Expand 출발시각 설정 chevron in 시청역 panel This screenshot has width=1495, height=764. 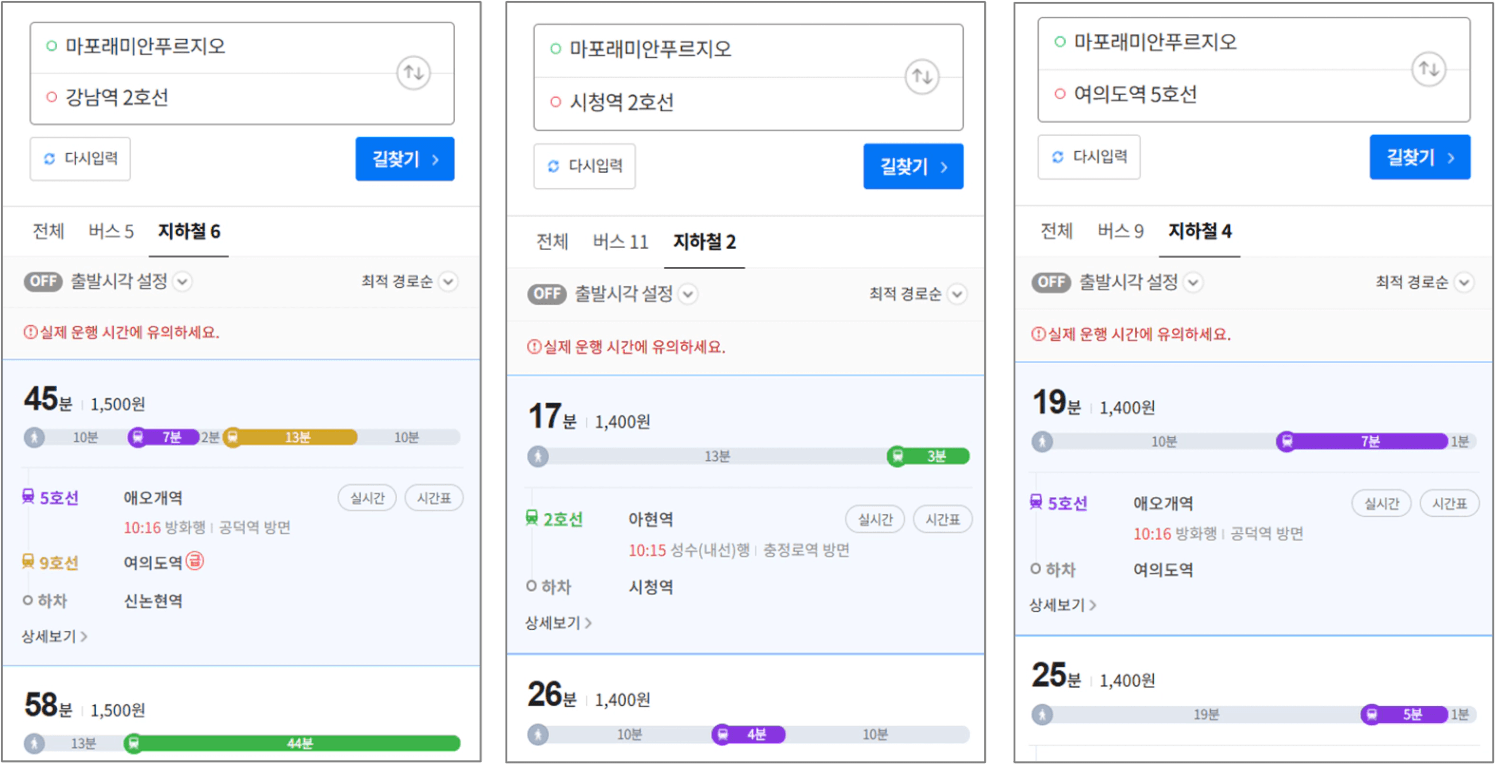(688, 294)
